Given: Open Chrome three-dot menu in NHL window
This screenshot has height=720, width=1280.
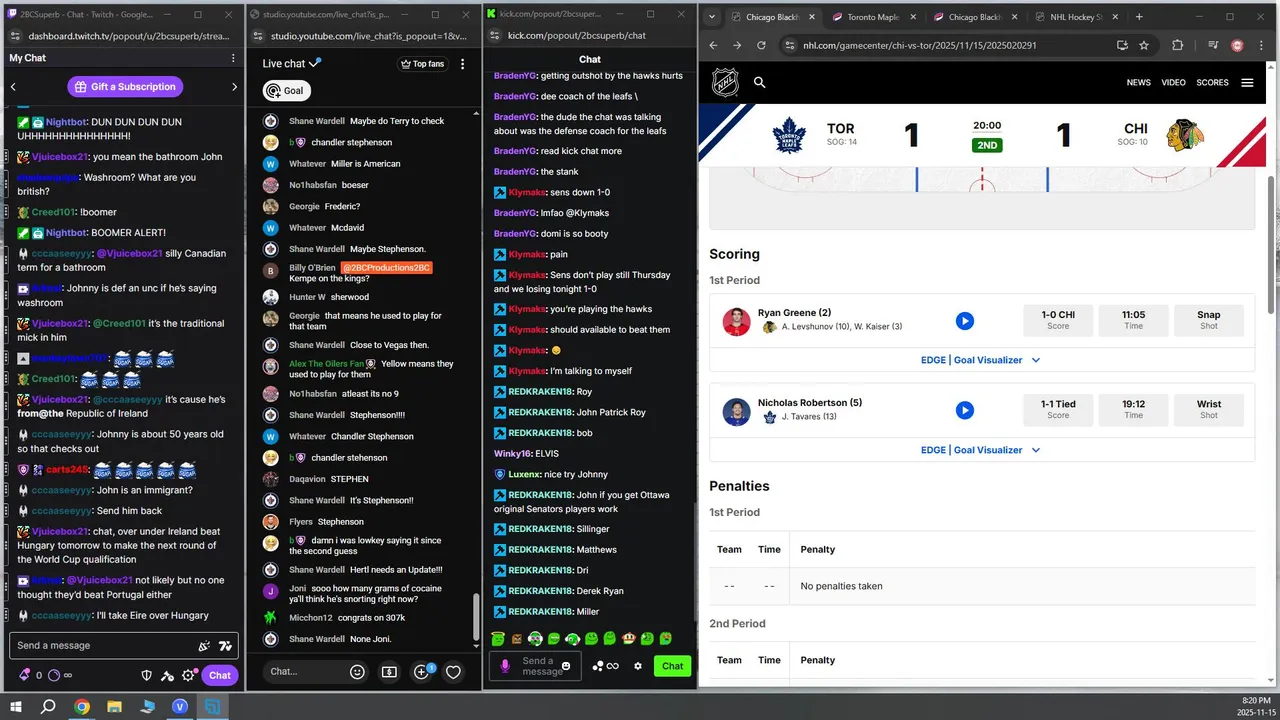Looking at the screenshot, I should pos(1261,45).
